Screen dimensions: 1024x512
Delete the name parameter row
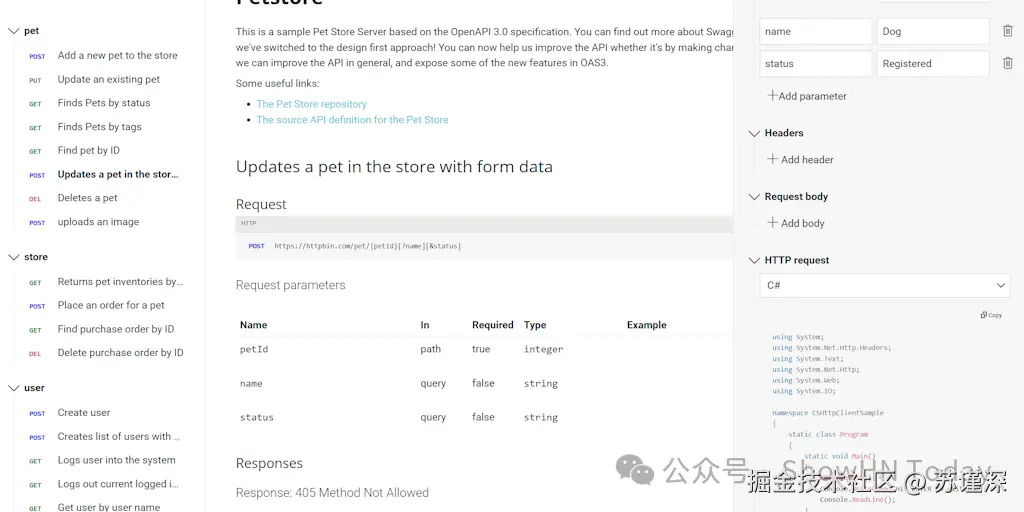[1007, 31]
